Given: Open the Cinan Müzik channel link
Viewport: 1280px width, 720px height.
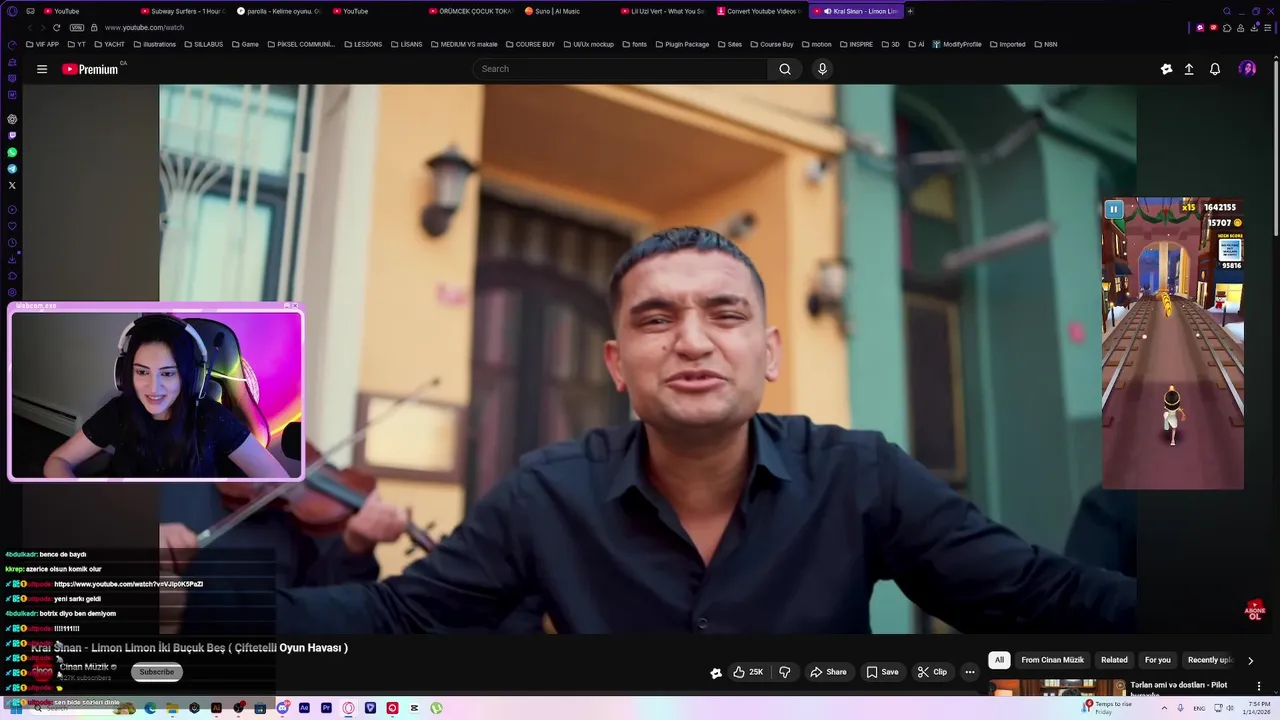Looking at the screenshot, I should coord(86,667).
